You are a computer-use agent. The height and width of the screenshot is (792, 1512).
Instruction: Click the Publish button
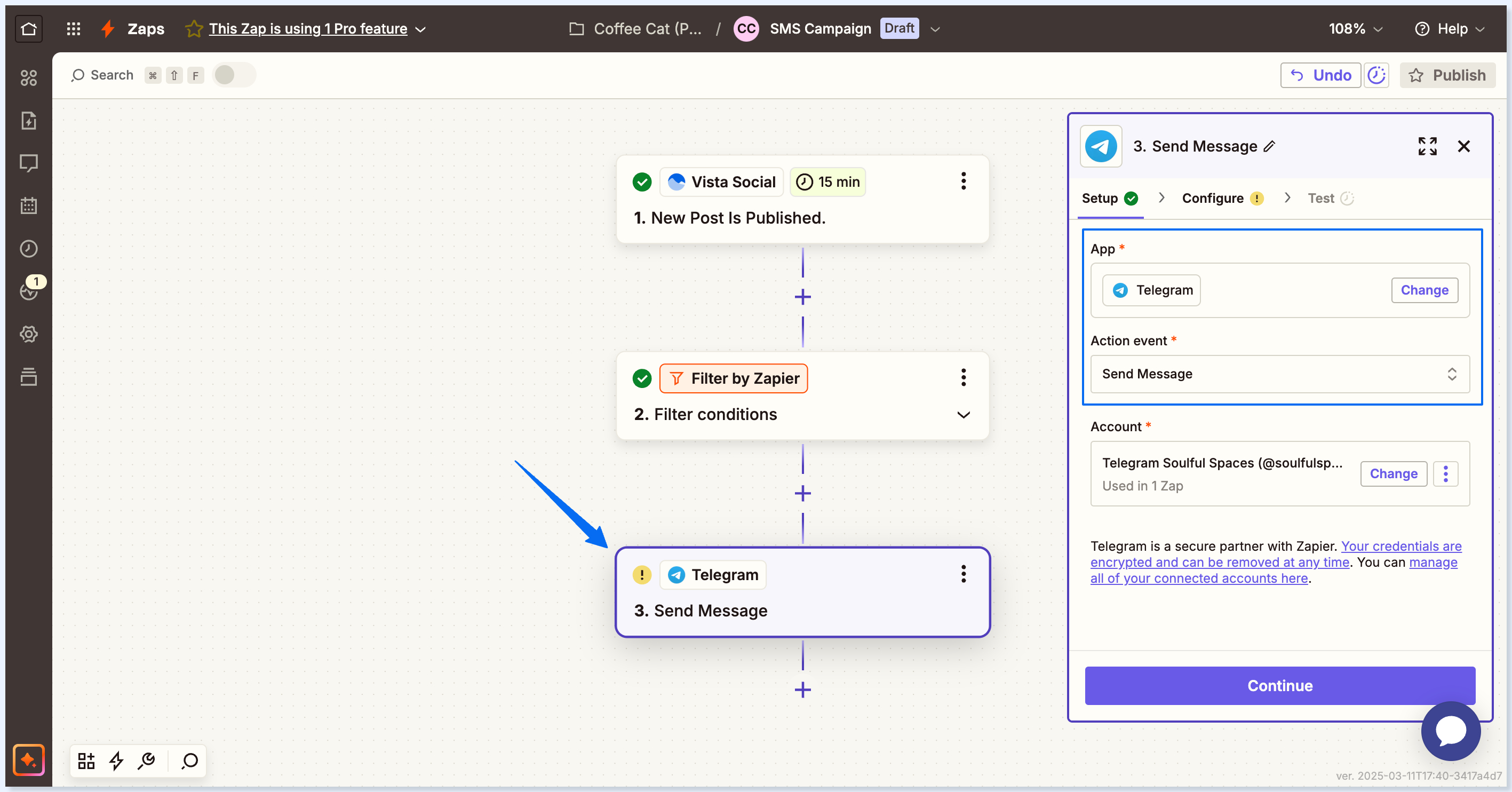1447,75
